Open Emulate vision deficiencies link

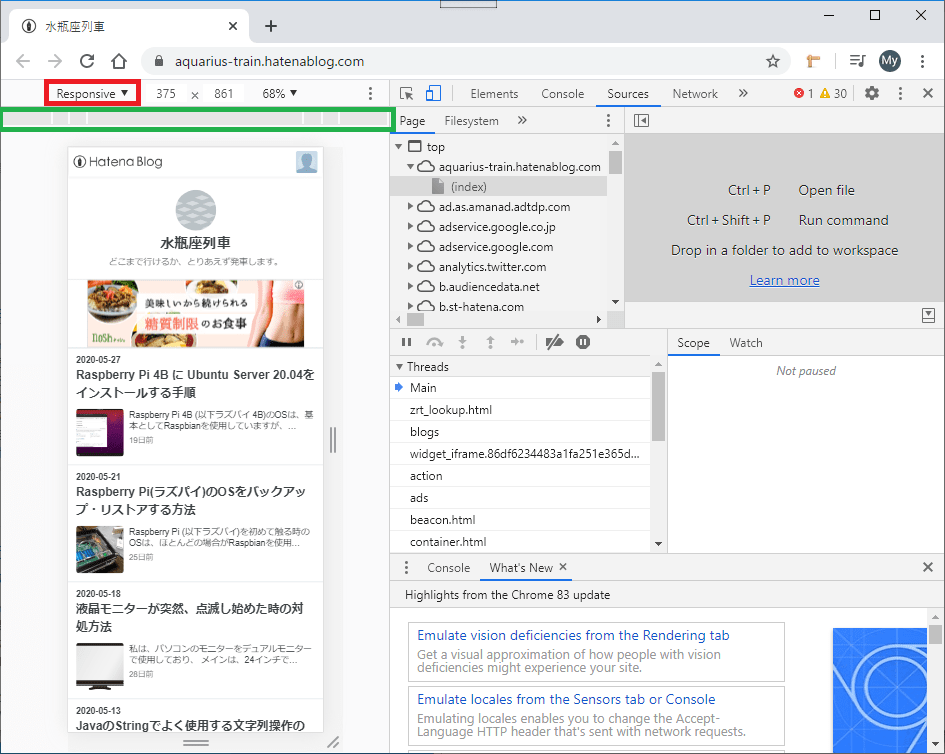tap(573, 635)
